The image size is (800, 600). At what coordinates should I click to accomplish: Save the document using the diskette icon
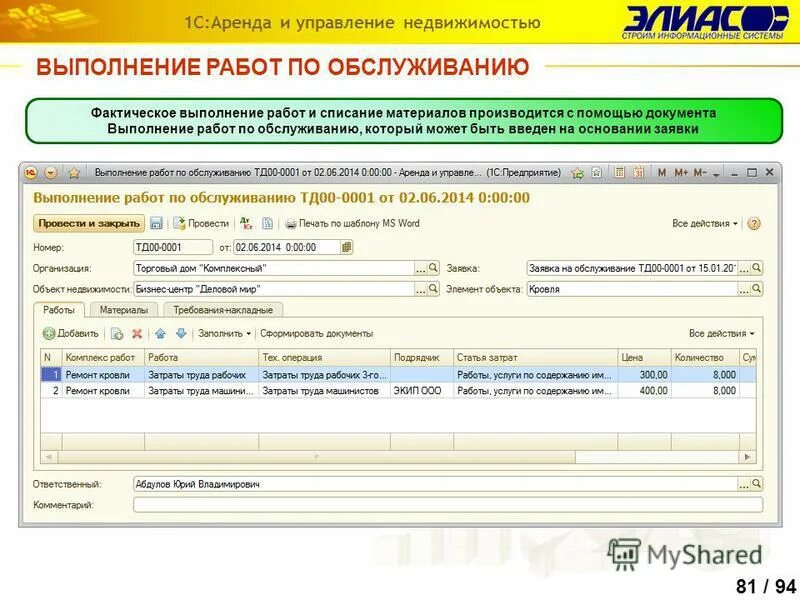(x=156, y=225)
